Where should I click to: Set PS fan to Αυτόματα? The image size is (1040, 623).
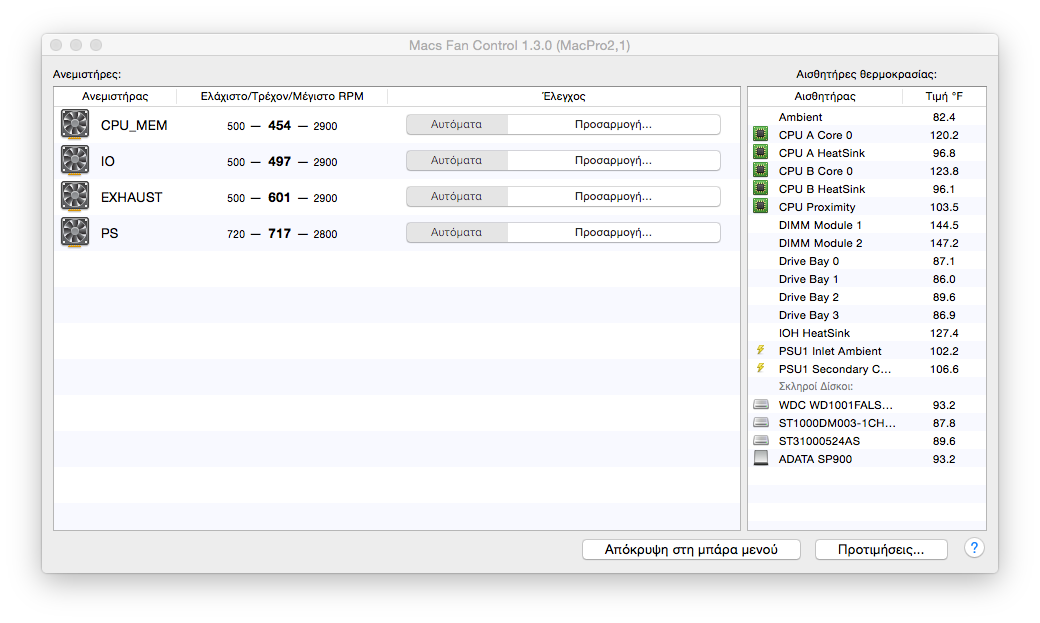tap(456, 232)
